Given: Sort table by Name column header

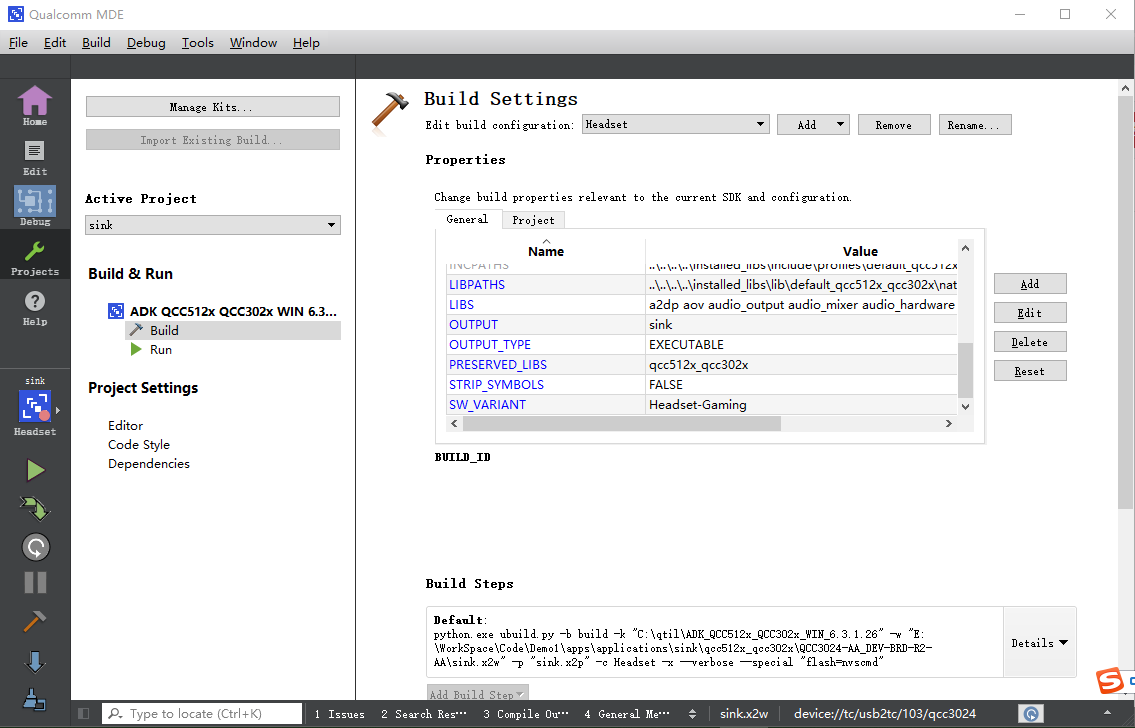Looking at the screenshot, I should click(x=546, y=251).
